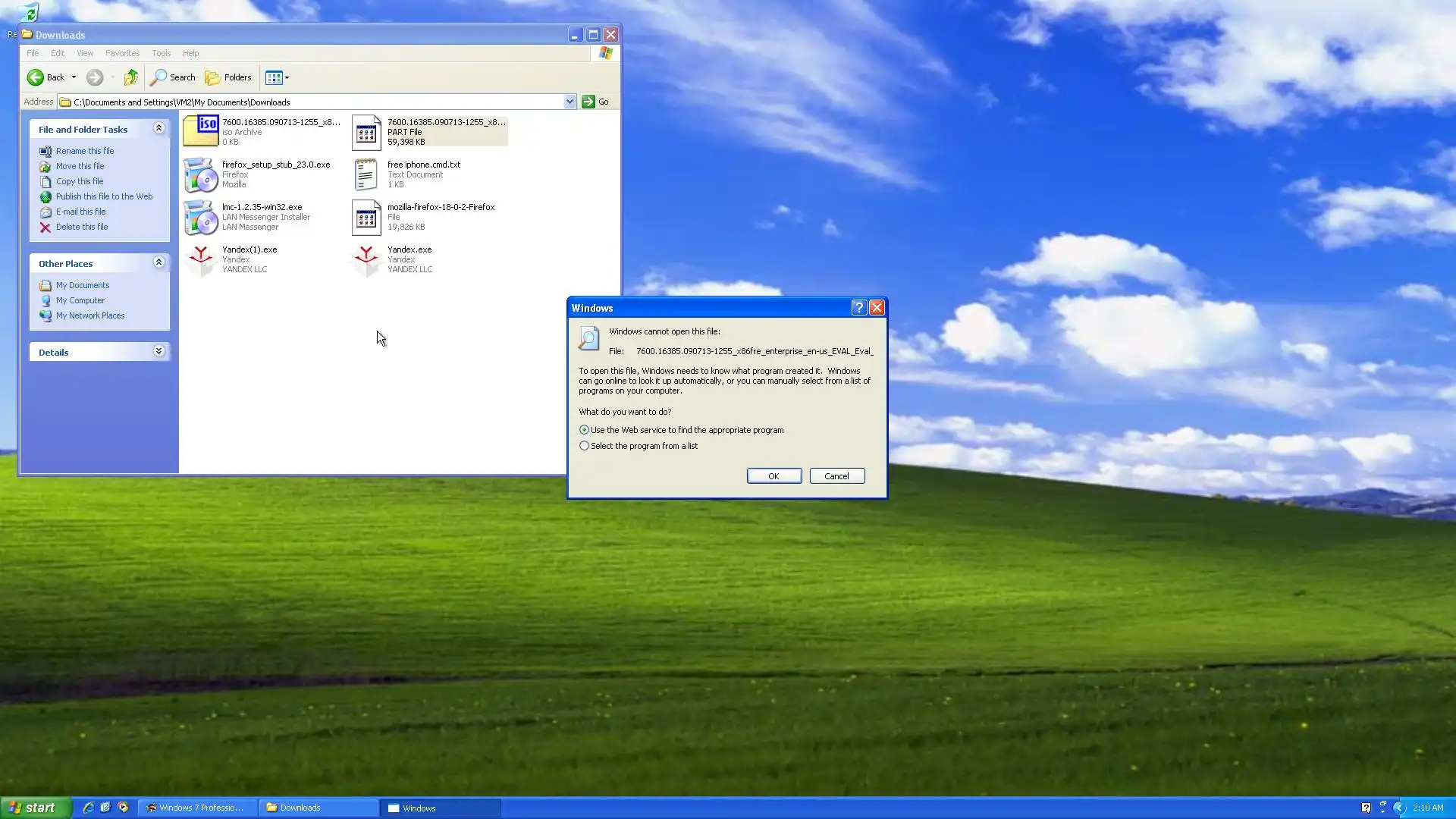
Task: Click the Start button on taskbar
Action: 35,808
